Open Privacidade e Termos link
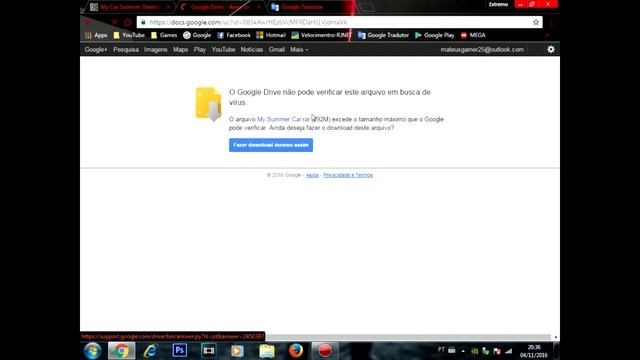The height and width of the screenshot is (360, 640). coord(348,175)
